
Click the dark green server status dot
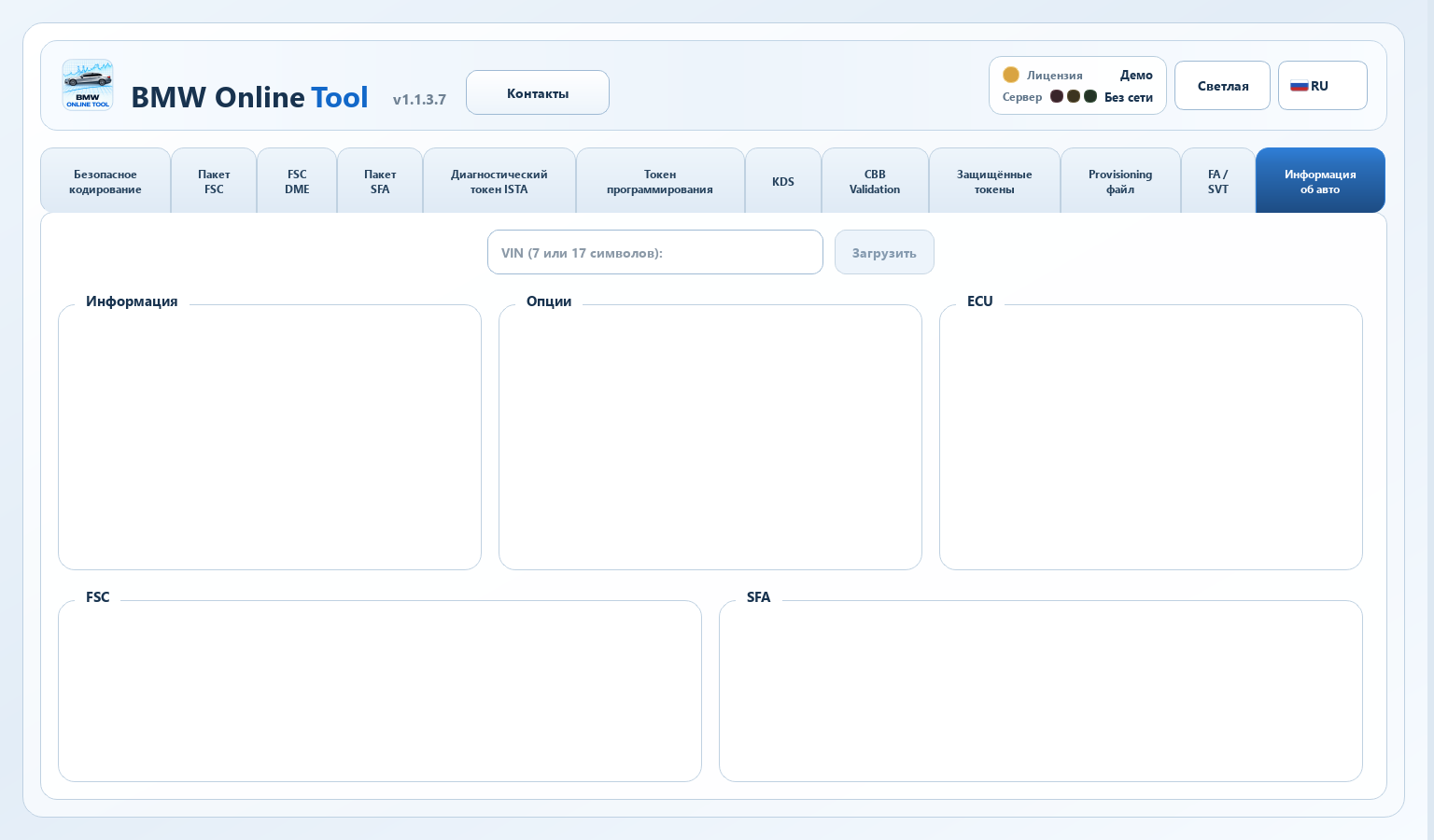[x=1090, y=96]
